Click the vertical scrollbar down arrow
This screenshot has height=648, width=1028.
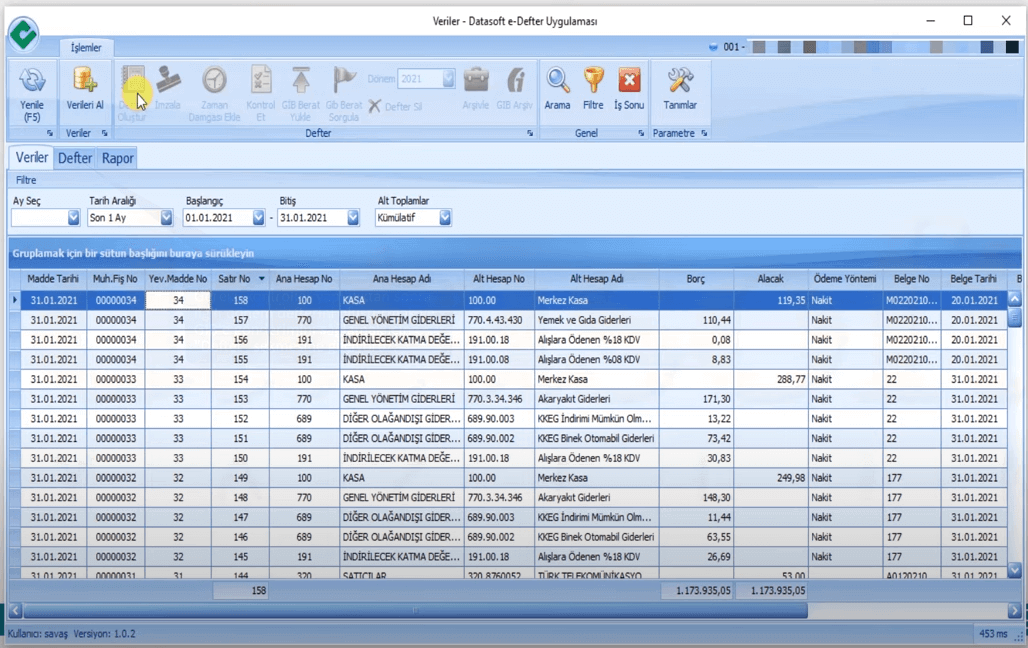tap(1014, 568)
